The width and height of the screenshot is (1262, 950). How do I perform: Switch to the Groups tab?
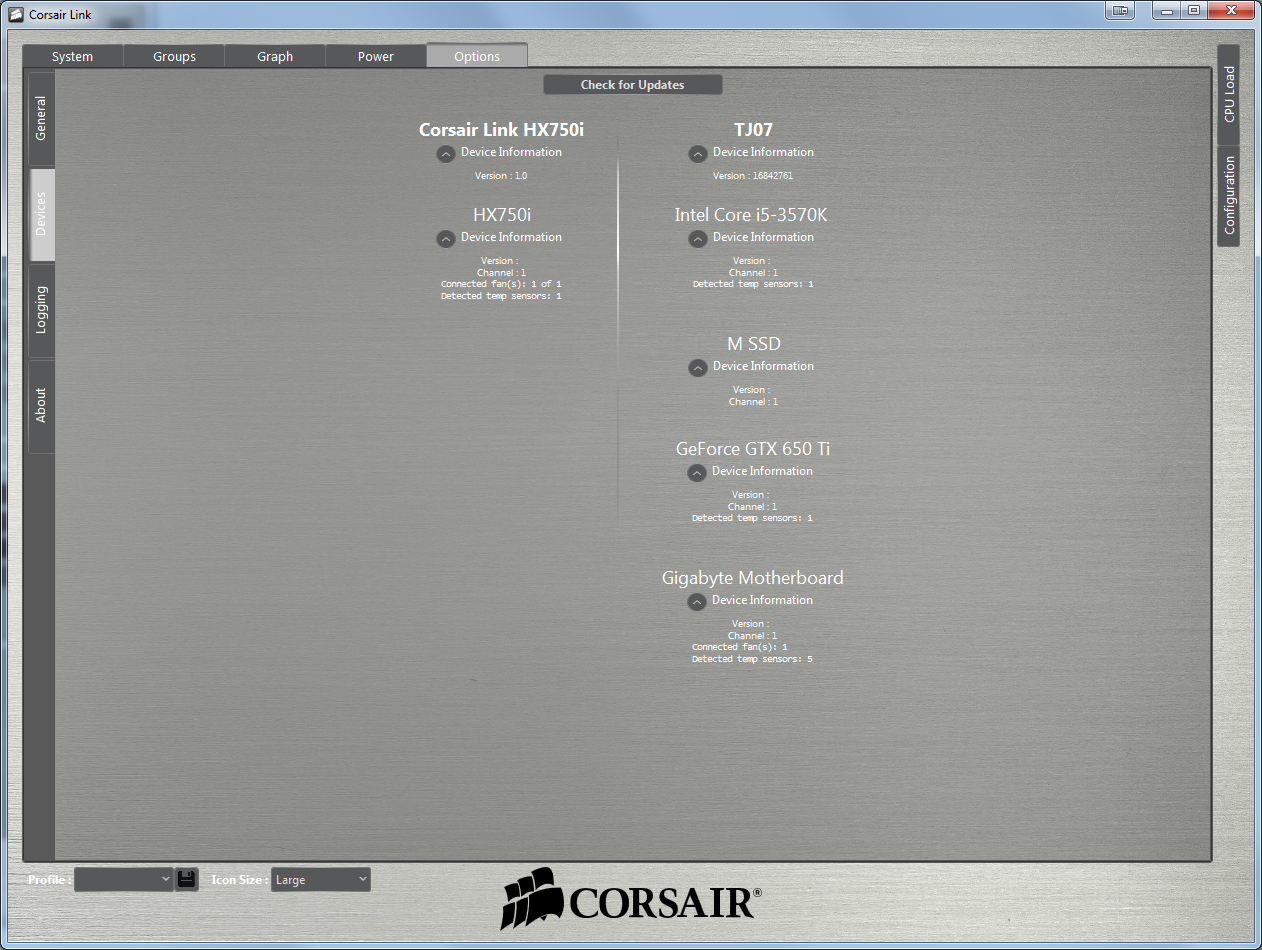[x=174, y=56]
